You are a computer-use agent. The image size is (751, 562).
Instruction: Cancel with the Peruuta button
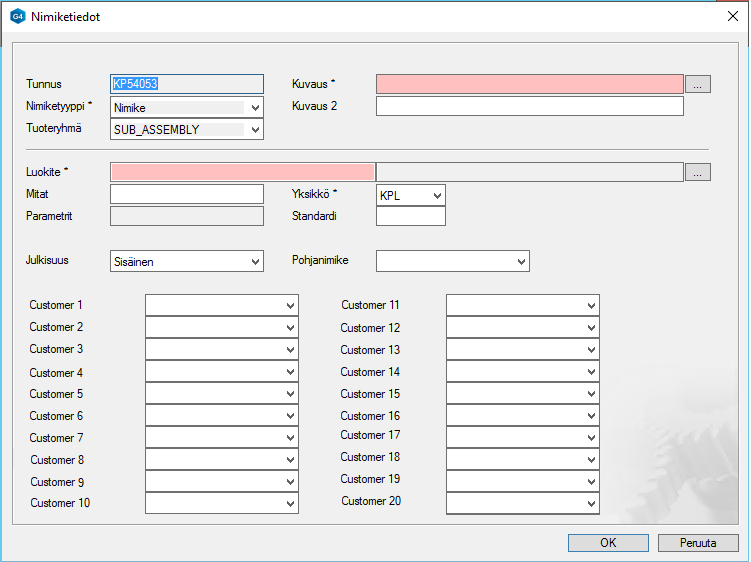(x=698, y=543)
